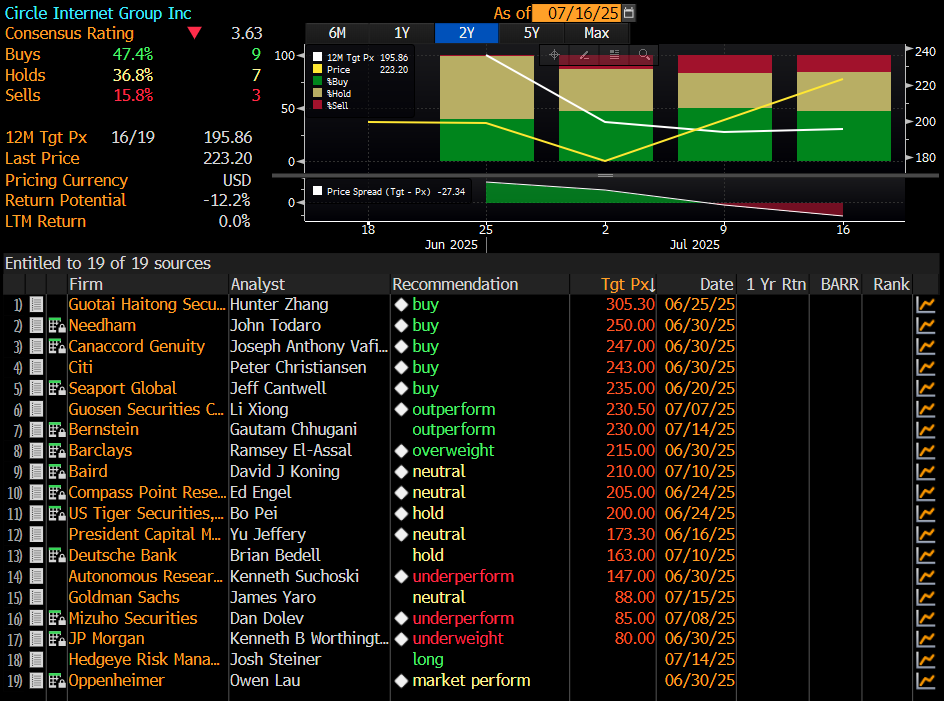The width and height of the screenshot is (944, 701).
Task: Click the green %Buy legend swatch
Action: 317,81
